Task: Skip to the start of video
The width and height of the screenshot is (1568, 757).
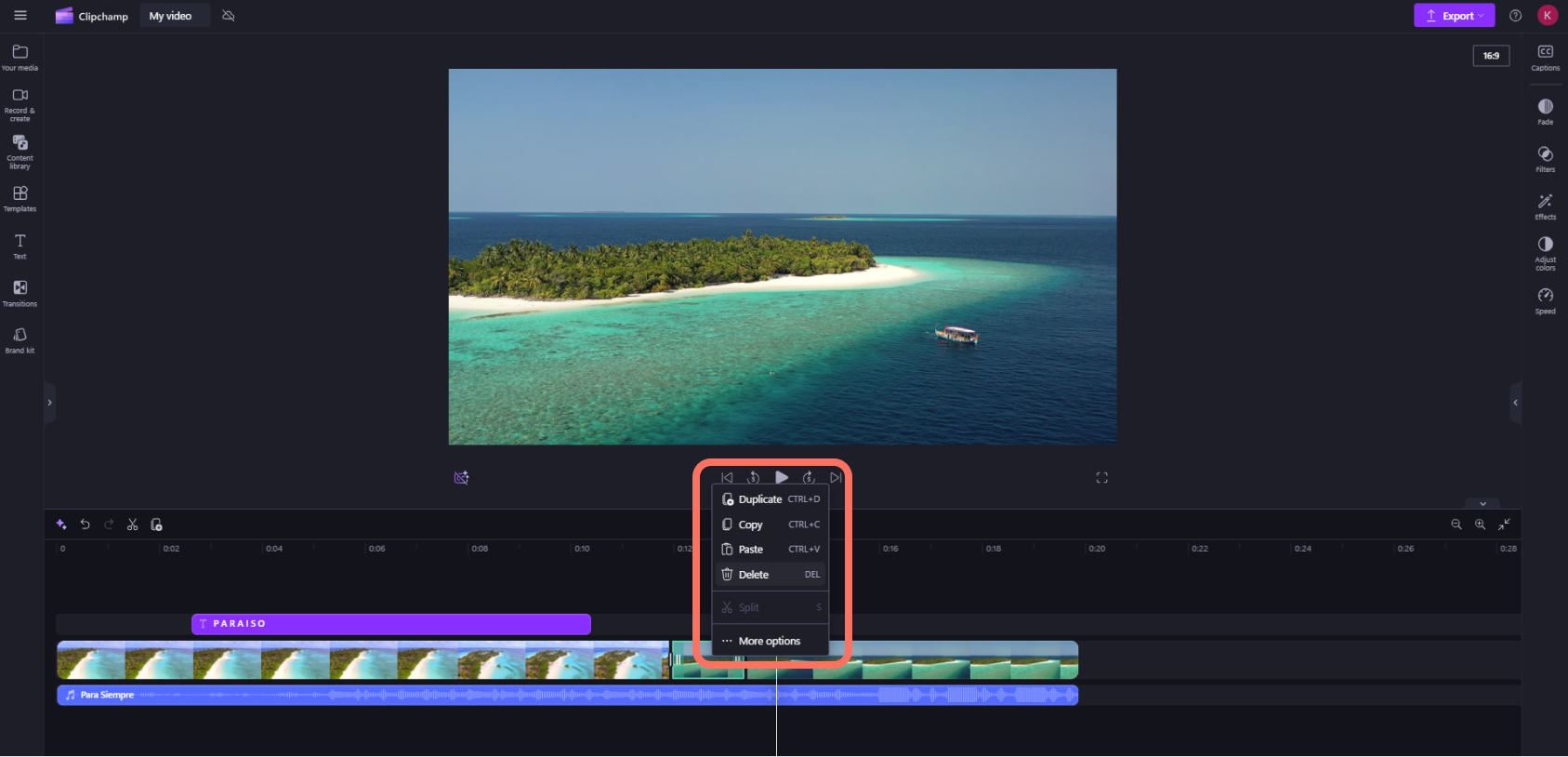Action: (x=727, y=478)
